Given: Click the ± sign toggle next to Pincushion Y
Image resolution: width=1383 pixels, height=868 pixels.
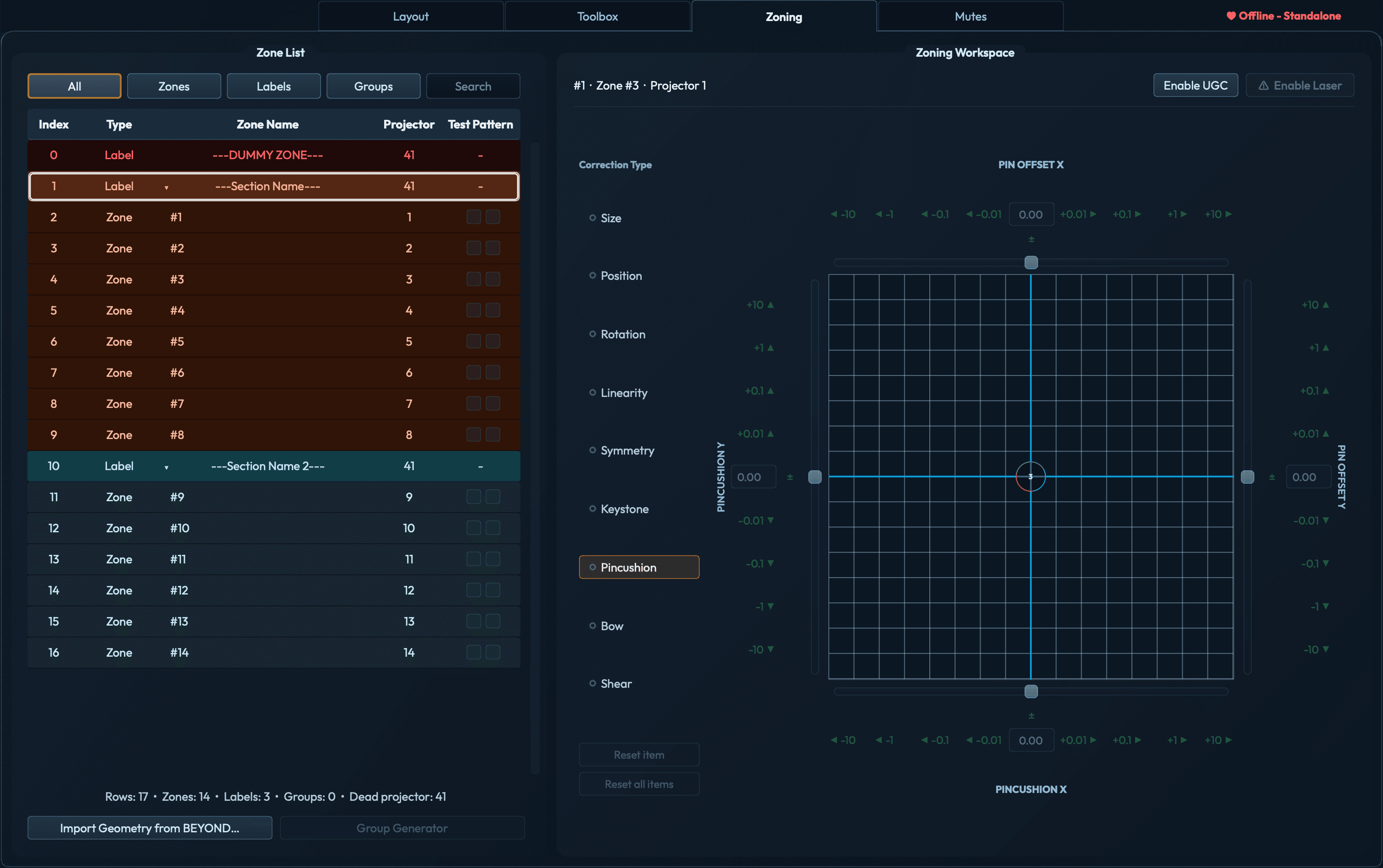Looking at the screenshot, I should (790, 477).
